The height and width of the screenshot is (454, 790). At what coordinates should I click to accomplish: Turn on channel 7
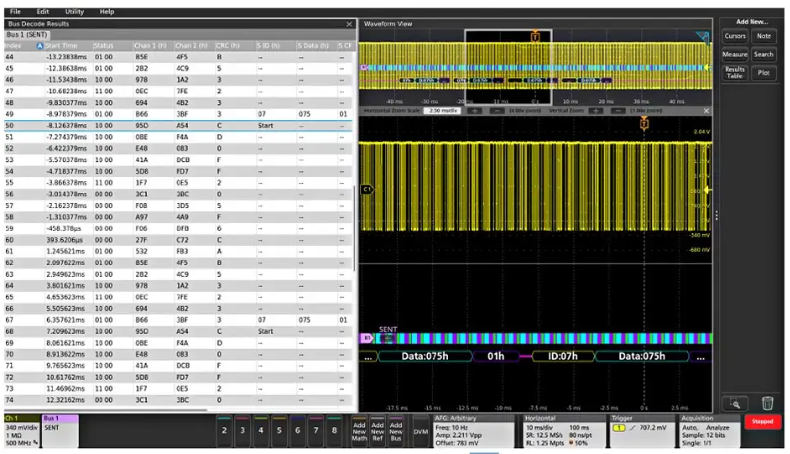pos(316,431)
